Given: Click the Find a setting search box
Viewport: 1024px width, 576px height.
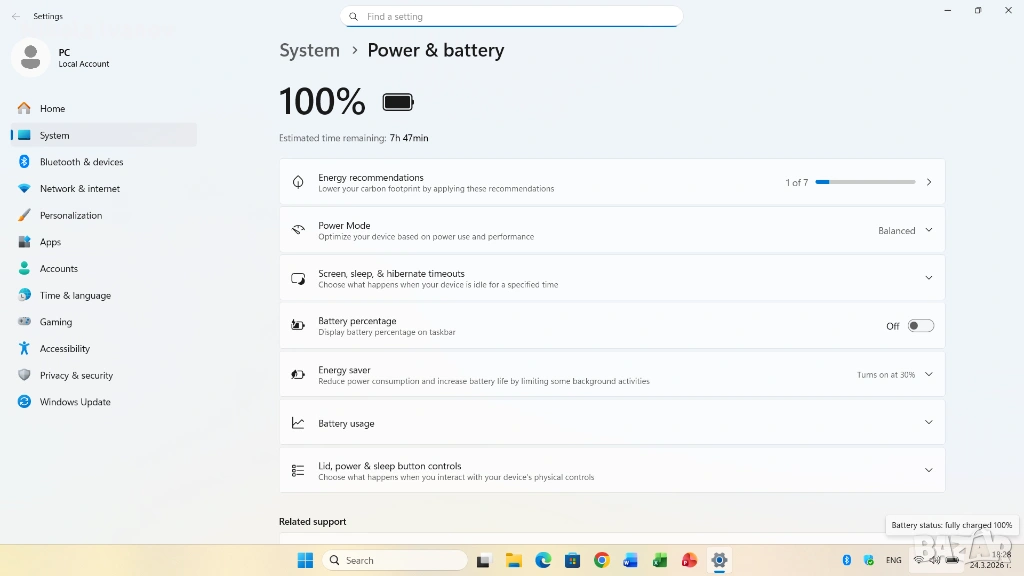Looking at the screenshot, I should click(511, 17).
